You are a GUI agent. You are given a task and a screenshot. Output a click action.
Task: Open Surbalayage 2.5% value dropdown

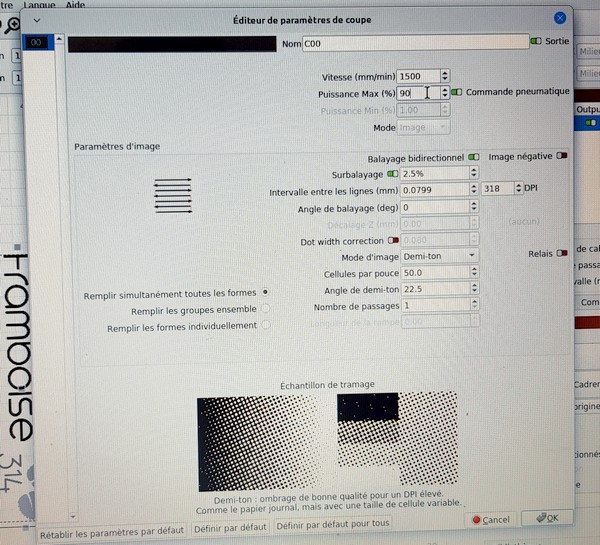439,173
